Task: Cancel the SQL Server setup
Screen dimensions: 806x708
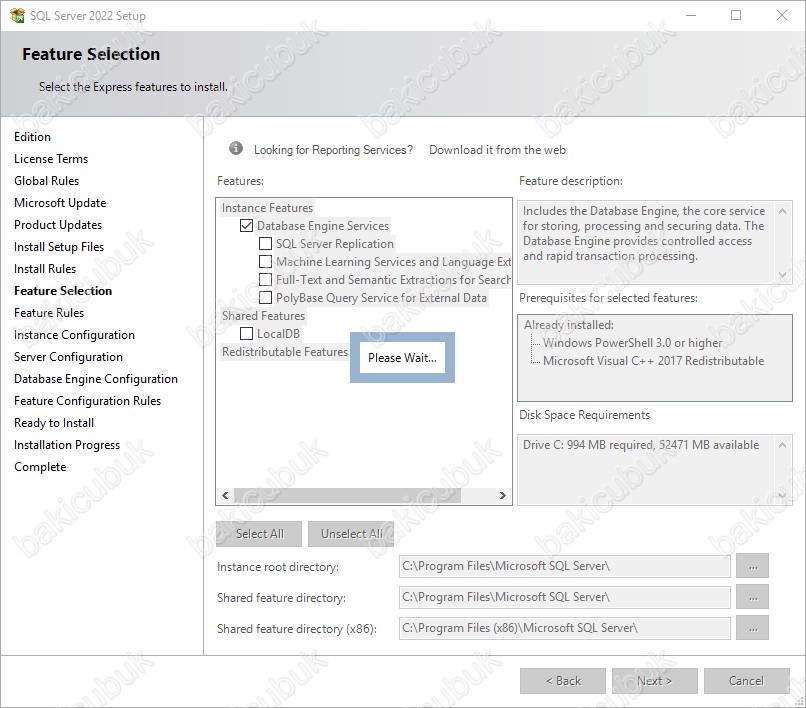Action: point(746,681)
